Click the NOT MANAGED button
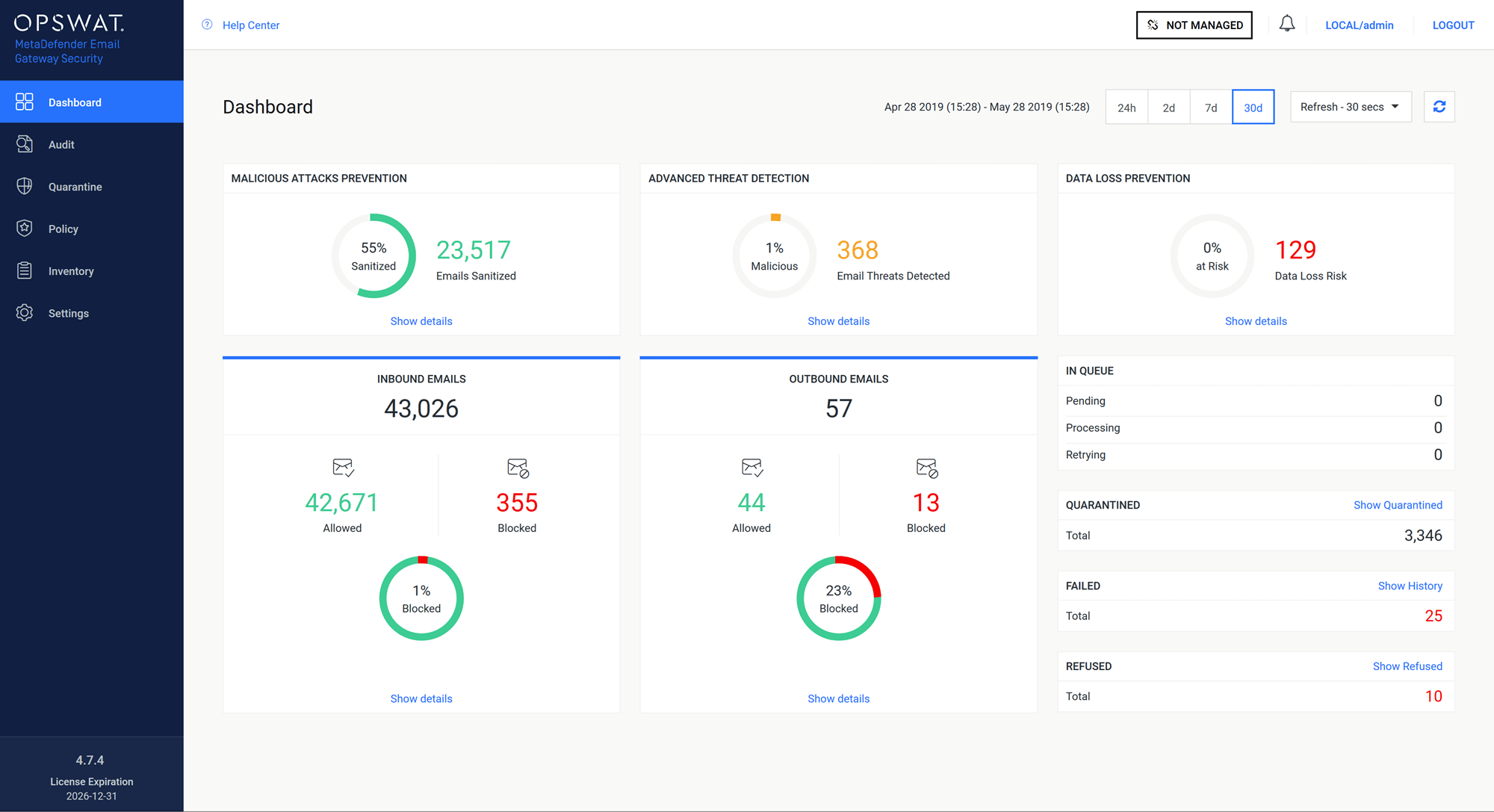The height and width of the screenshot is (812, 1494). click(x=1194, y=25)
